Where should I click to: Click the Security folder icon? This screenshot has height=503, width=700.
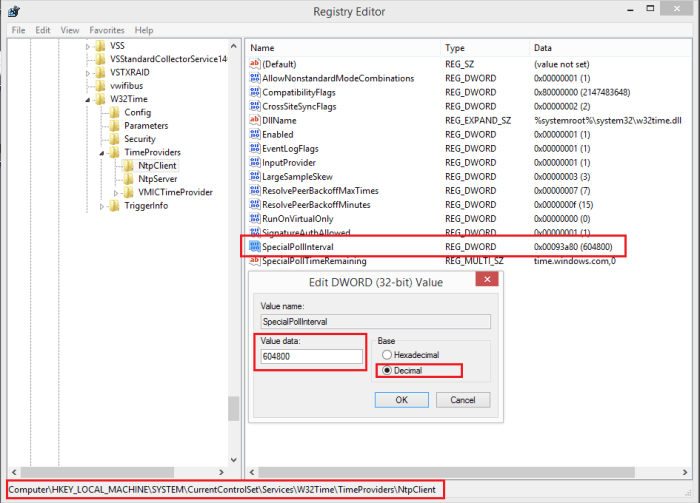115,139
